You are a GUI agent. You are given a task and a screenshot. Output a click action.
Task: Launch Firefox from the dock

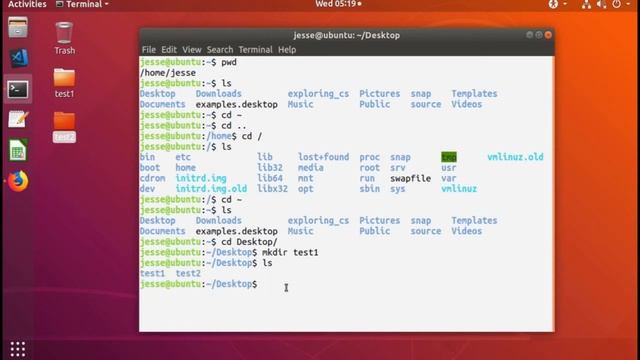point(18,181)
